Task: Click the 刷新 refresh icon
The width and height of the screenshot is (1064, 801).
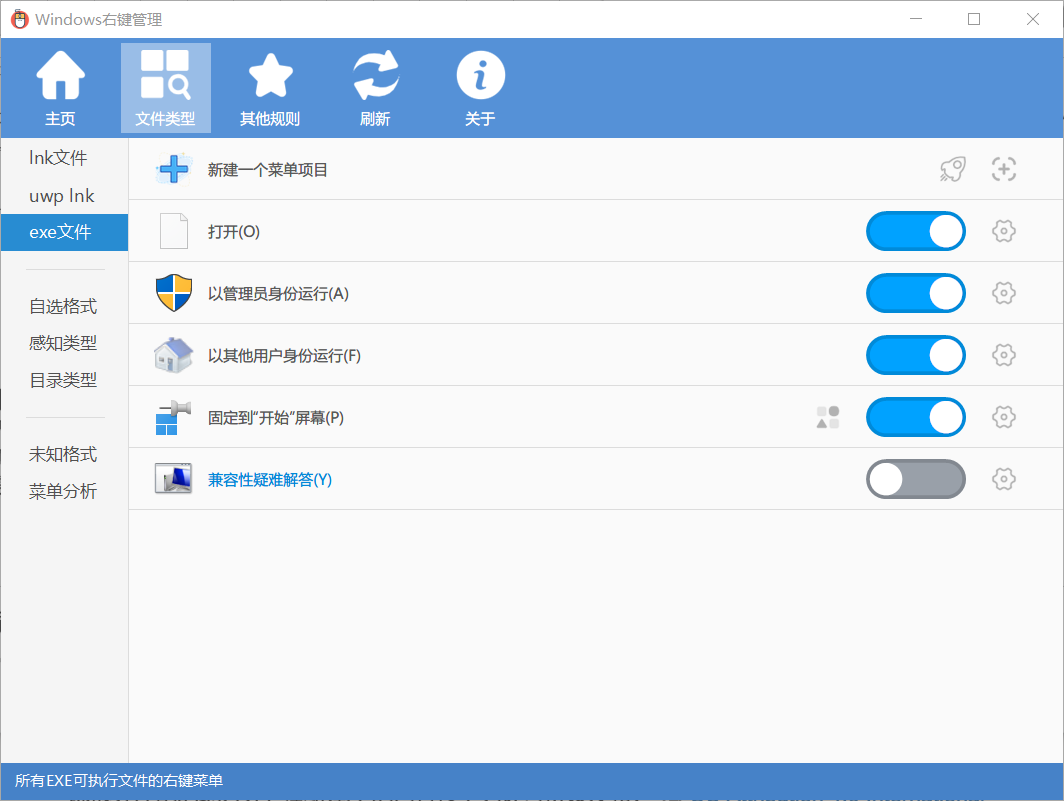Action: 375,78
